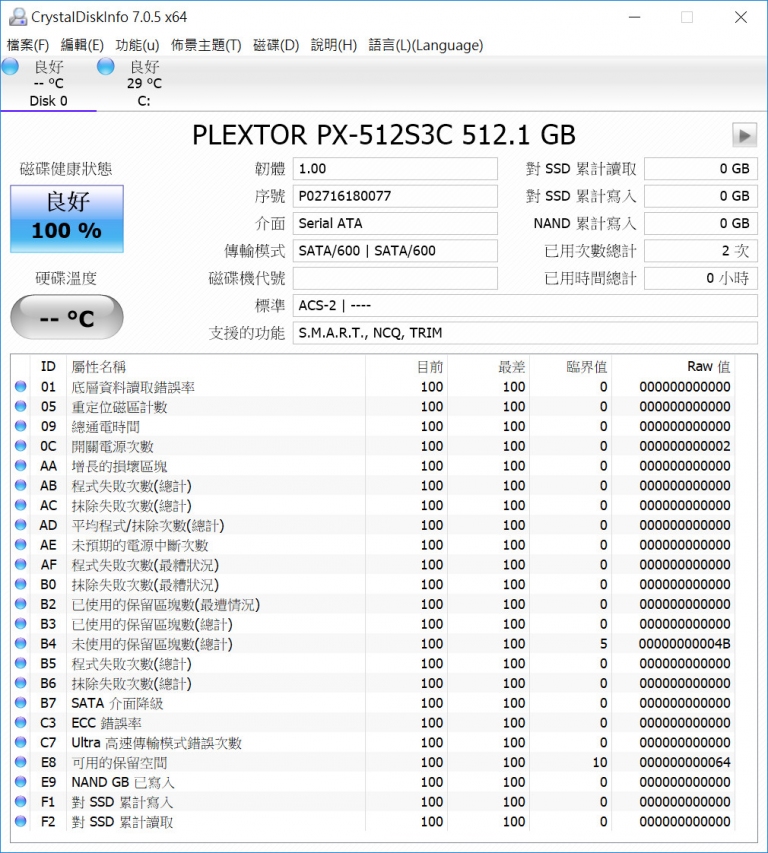Click the -- °C temperature indicator
768x853 pixels.
click(67, 317)
